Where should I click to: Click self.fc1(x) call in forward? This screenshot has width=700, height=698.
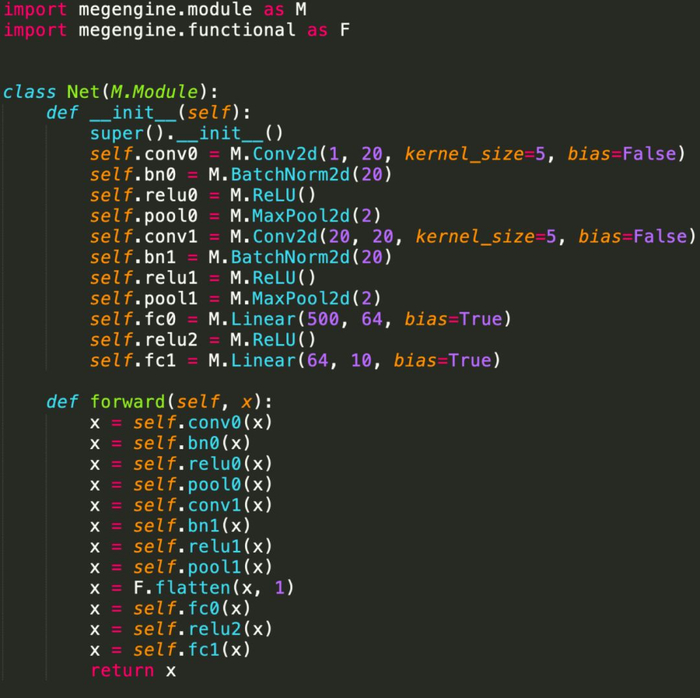click(x=192, y=650)
